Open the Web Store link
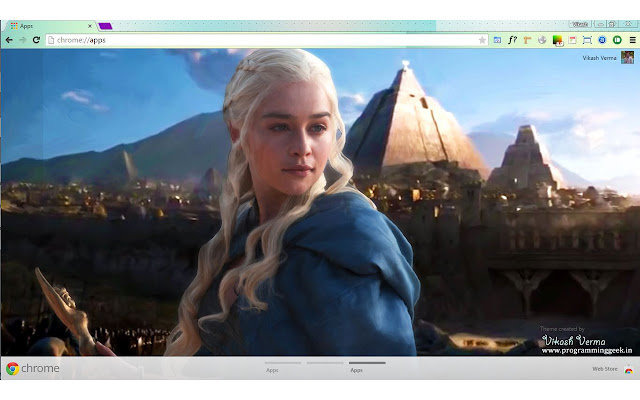 (x=604, y=369)
